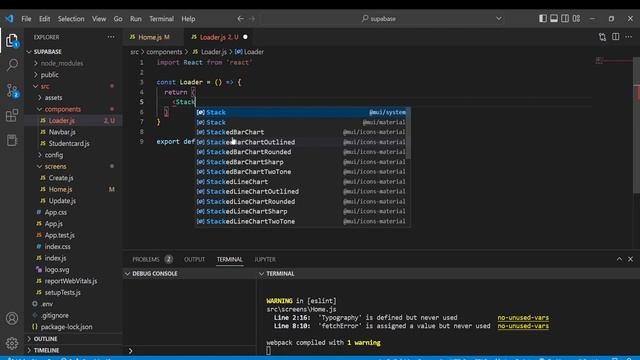The height and width of the screenshot is (360, 640).
Task: Choose StackedBarChartRounded autocomplete suggestion
Action: (301, 152)
